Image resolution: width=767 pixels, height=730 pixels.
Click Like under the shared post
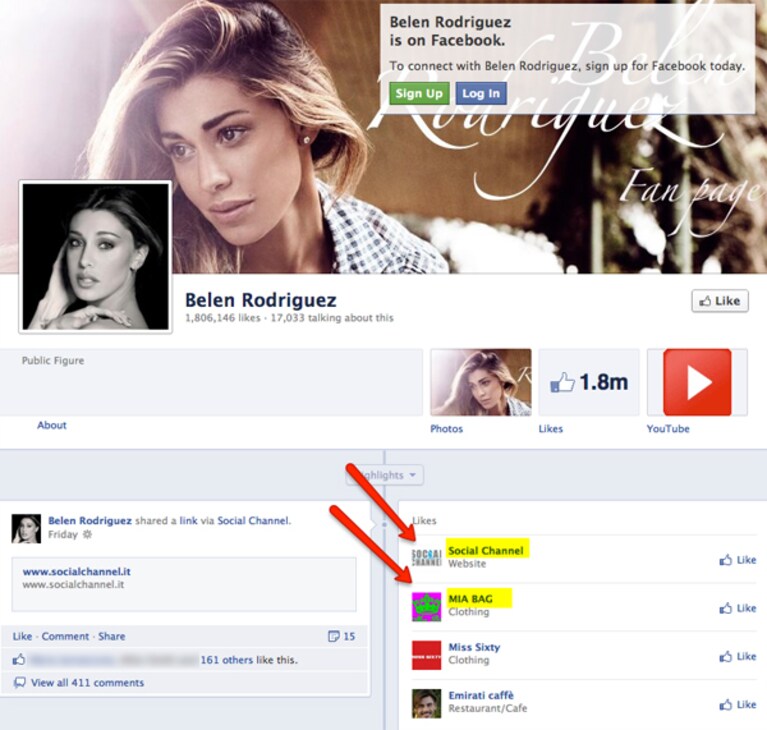tap(22, 636)
